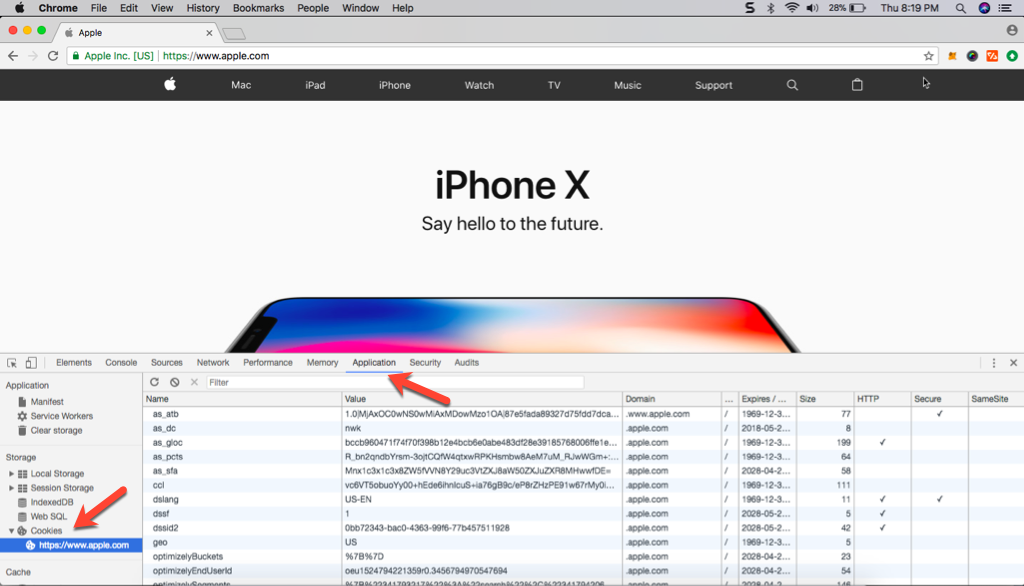The height and width of the screenshot is (586, 1024).
Task: Click the Spotlight search icon in menu bar
Action: coord(960,8)
